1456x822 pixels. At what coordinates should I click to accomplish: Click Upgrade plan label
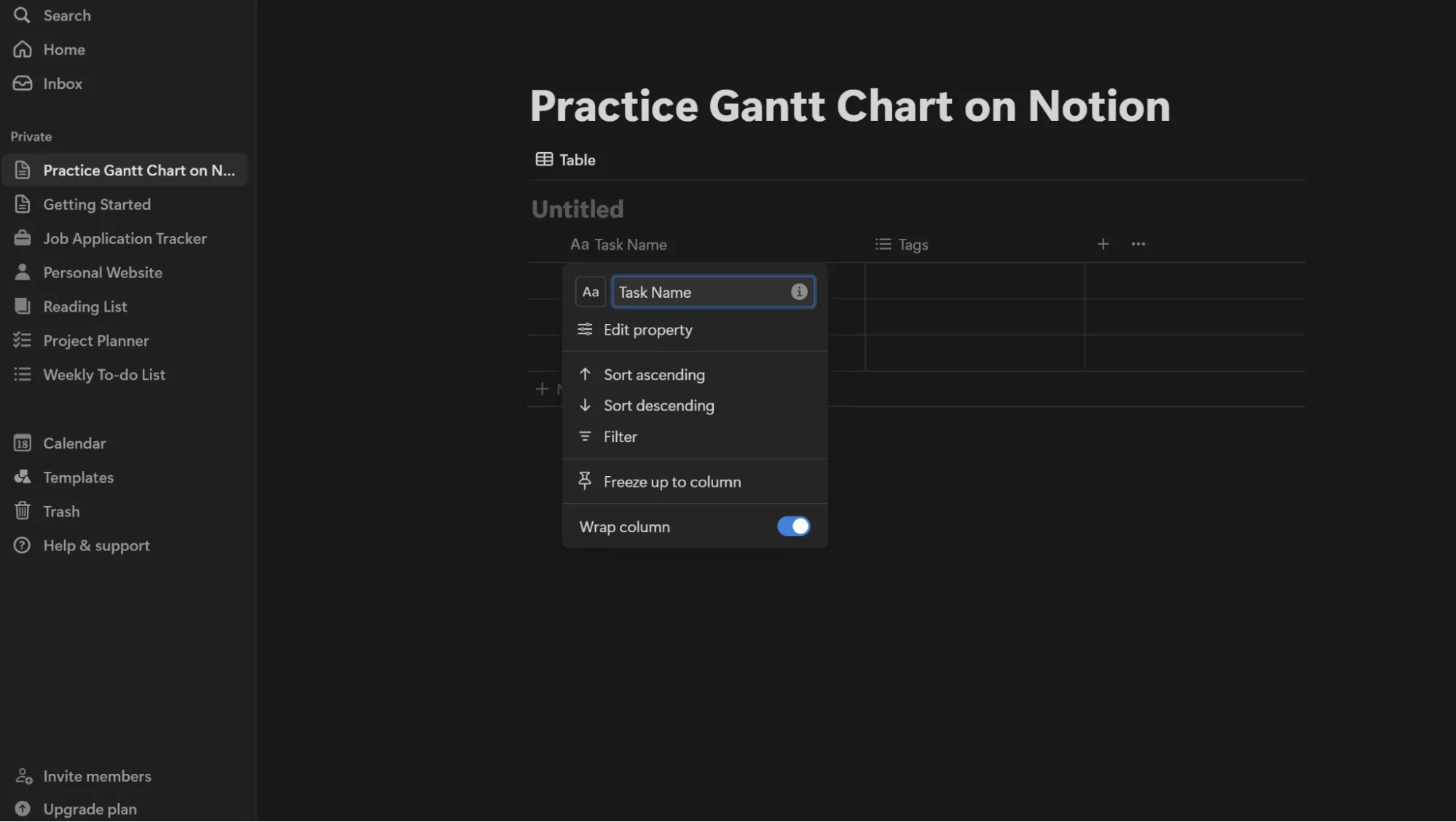point(90,809)
